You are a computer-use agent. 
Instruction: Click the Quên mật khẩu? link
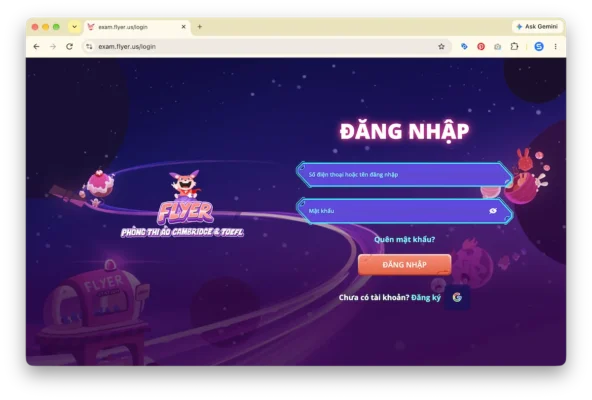pyautogui.click(x=404, y=239)
